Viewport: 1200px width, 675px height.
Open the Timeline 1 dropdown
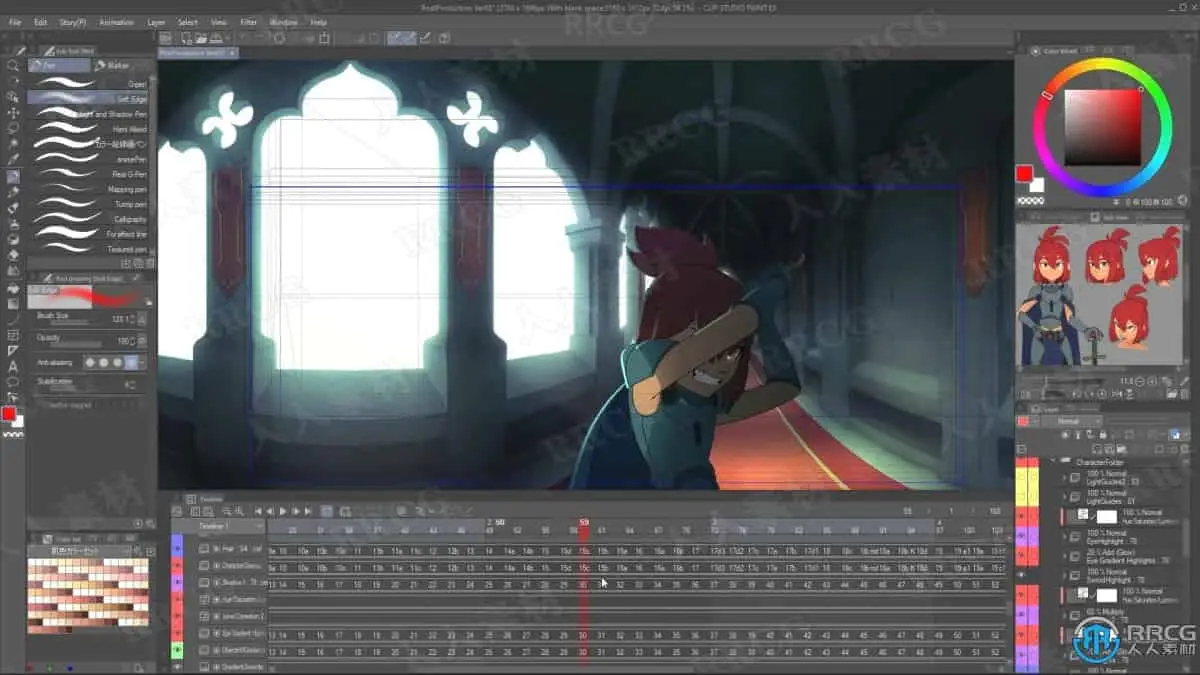tap(230, 525)
